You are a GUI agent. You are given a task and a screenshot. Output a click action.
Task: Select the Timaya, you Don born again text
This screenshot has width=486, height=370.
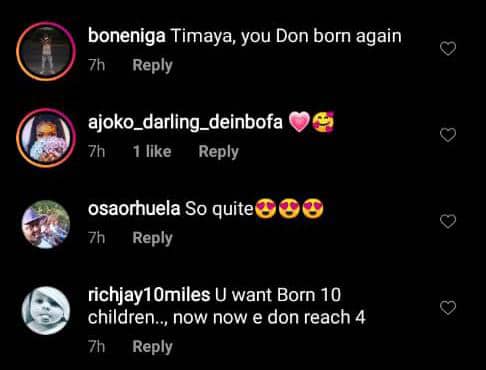coord(286,36)
